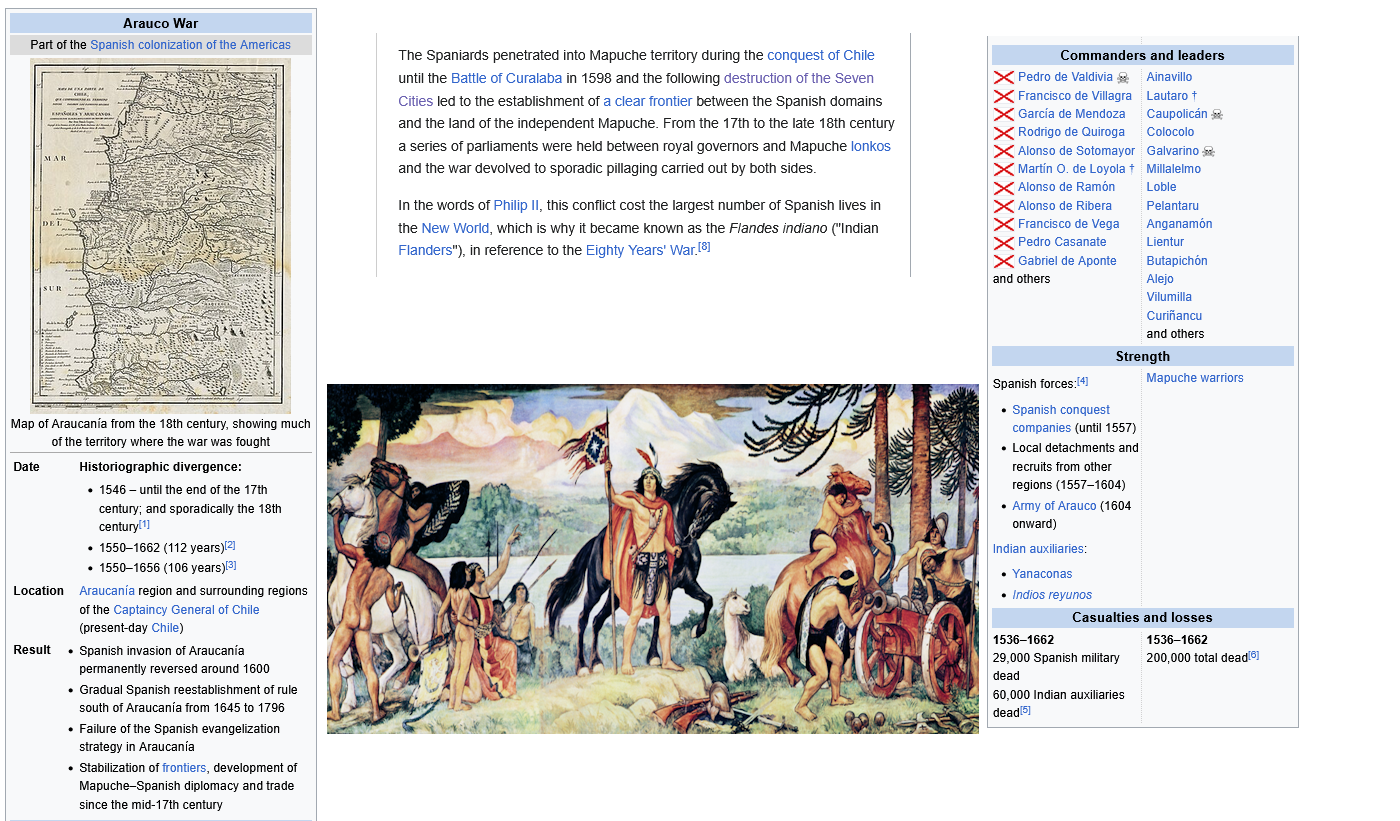This screenshot has width=1400, height=821.
Task: Open the Colocolo link
Action: (x=1170, y=132)
